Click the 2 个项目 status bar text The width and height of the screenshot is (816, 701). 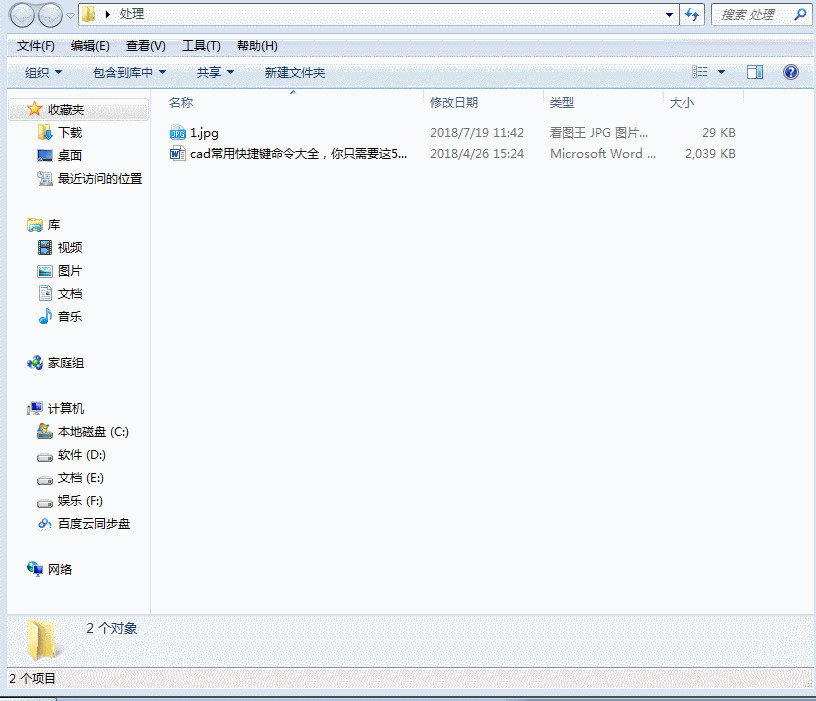tap(32, 679)
